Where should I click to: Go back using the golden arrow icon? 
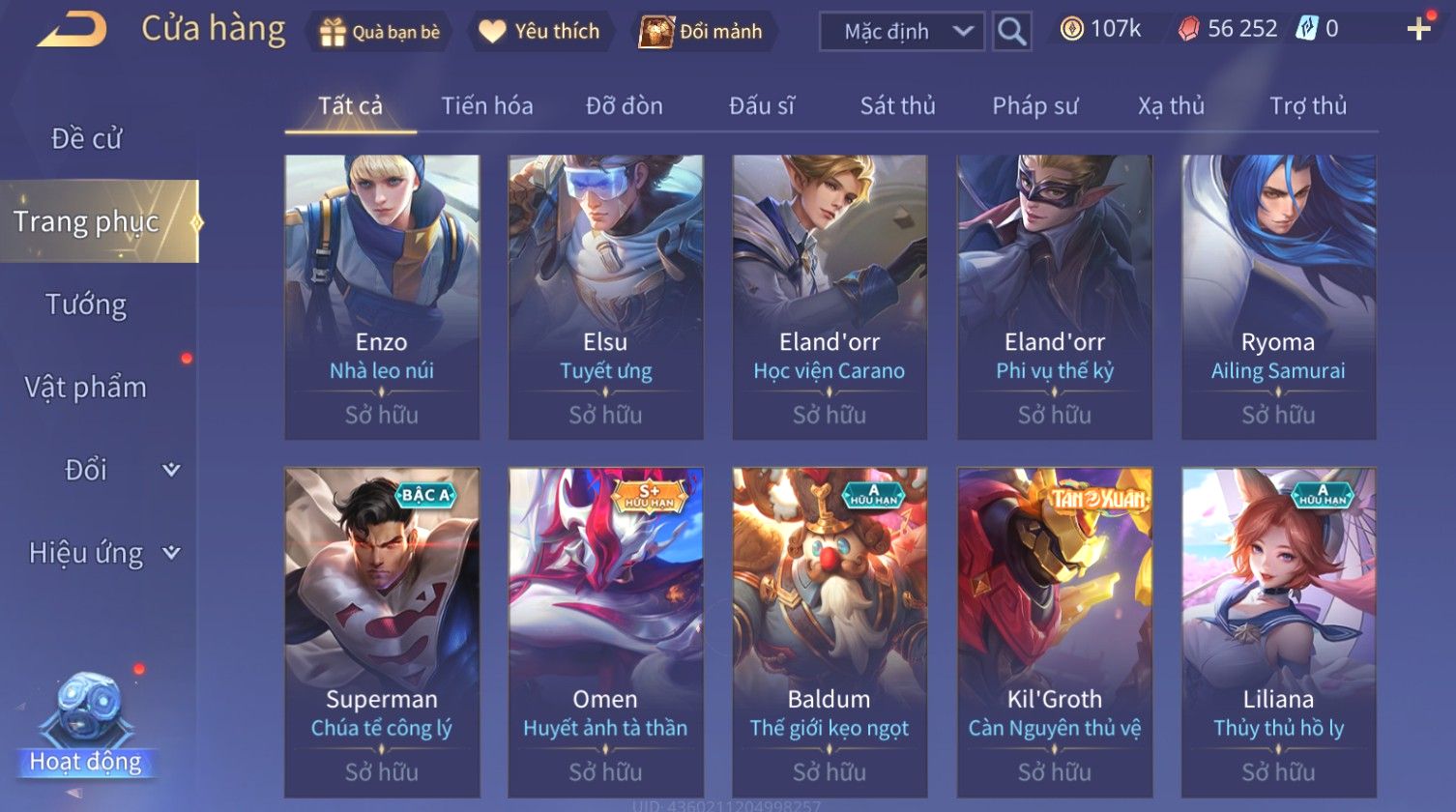click(72, 30)
